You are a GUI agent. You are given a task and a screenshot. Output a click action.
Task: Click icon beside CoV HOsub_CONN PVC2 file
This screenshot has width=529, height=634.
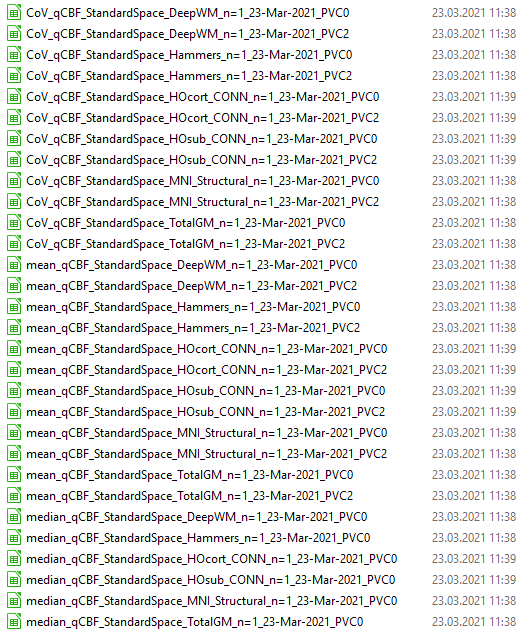pos(14,160)
